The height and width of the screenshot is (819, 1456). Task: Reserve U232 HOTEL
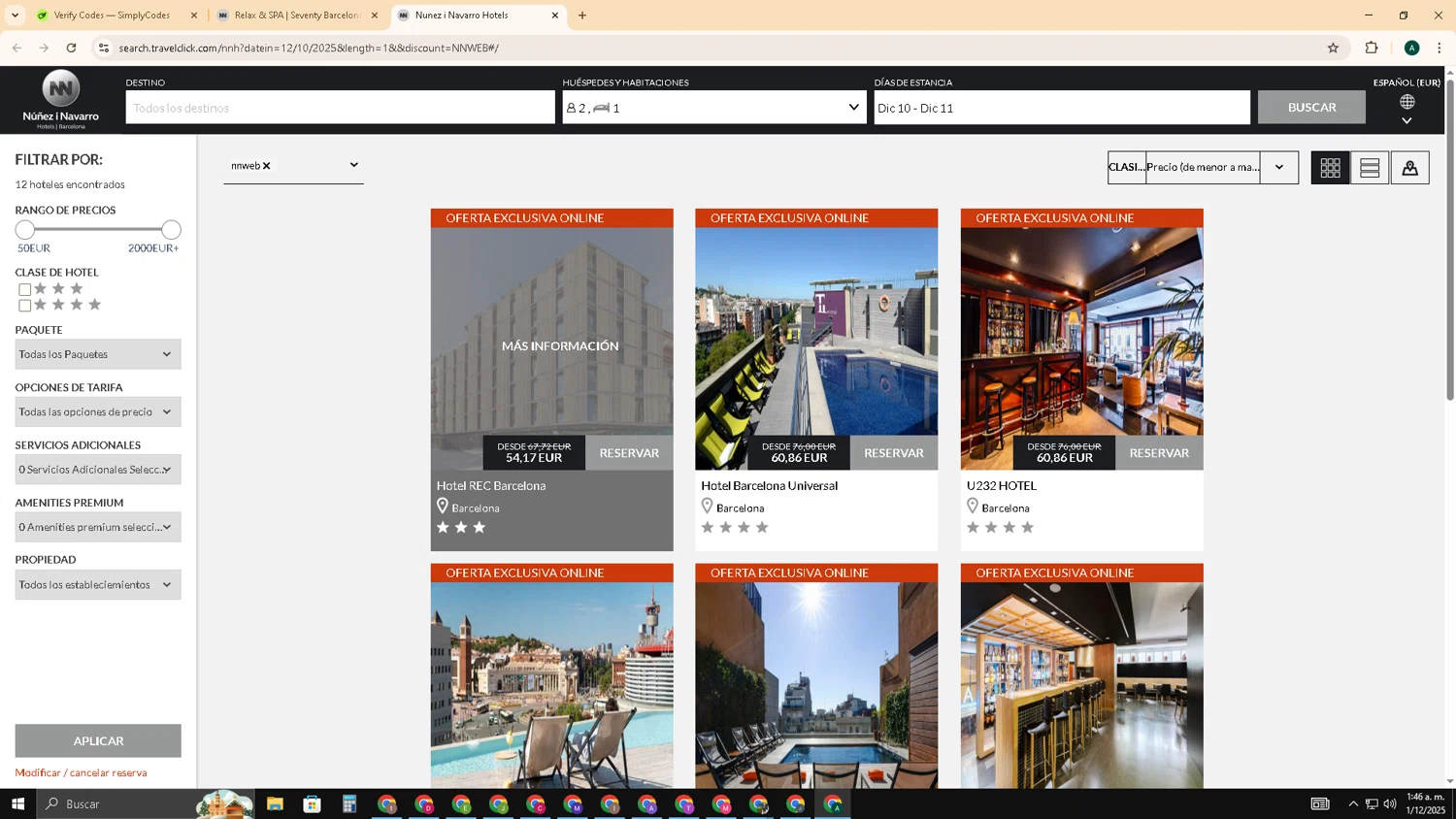point(1159,453)
